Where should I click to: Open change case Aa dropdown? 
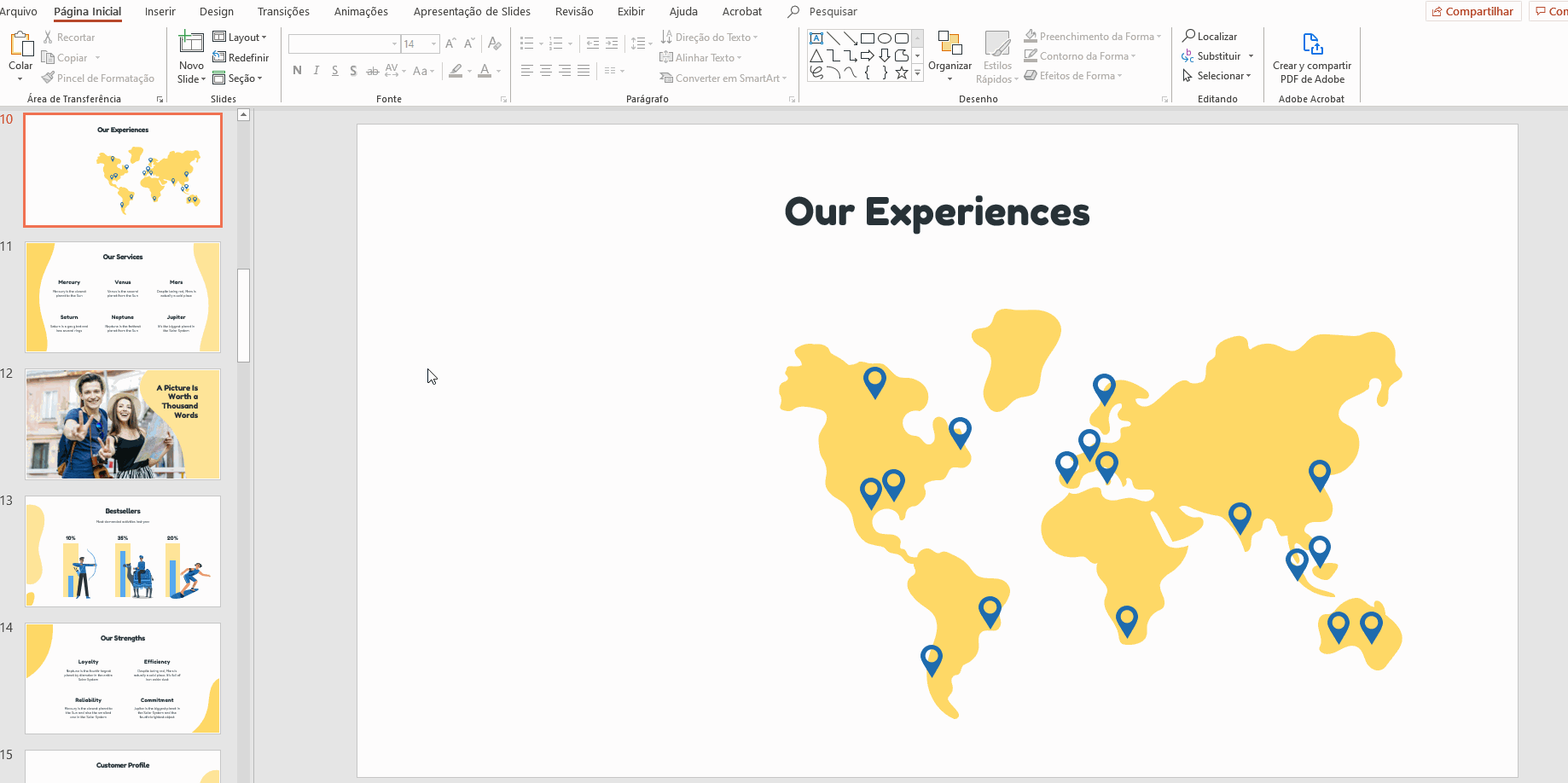[x=423, y=71]
